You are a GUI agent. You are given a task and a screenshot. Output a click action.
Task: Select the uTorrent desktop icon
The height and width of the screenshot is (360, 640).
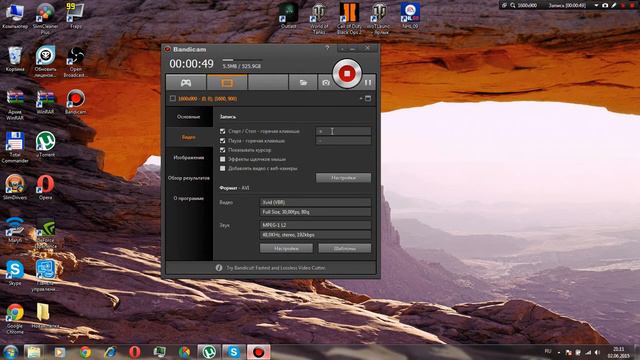(x=45, y=144)
